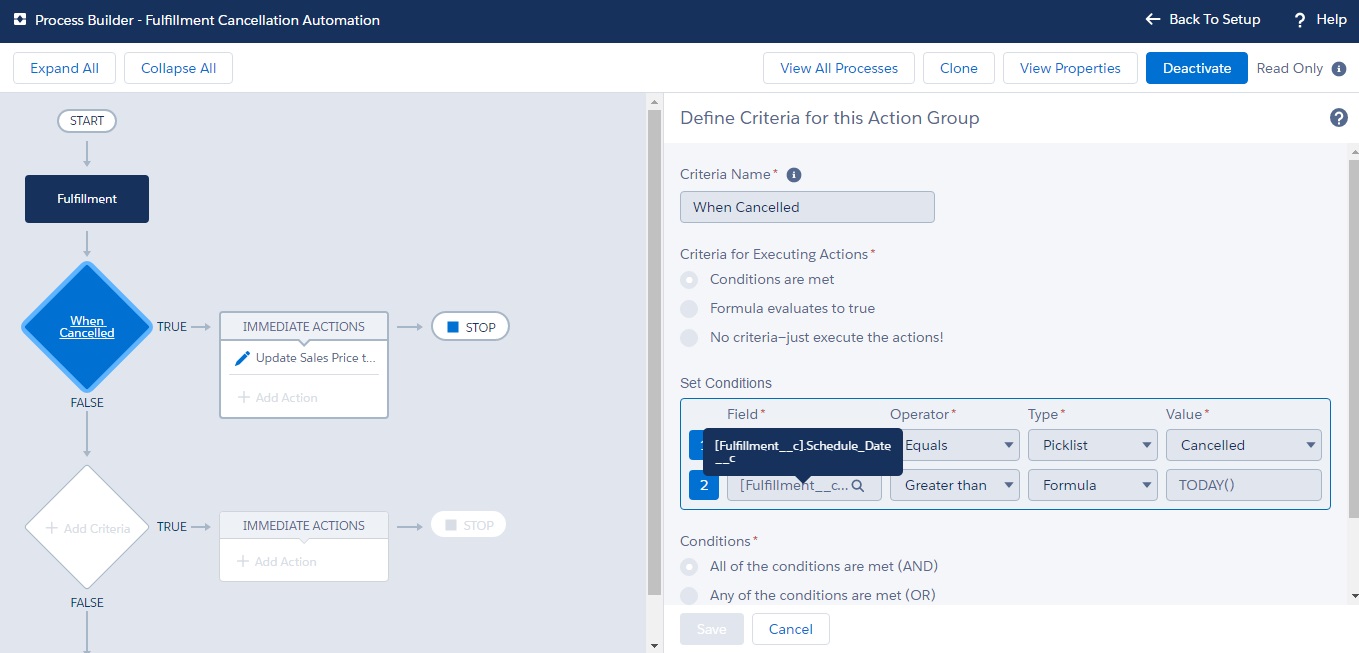1359x653 pixels.
Task: Open the Greater than operator dropdown
Action: 954,486
